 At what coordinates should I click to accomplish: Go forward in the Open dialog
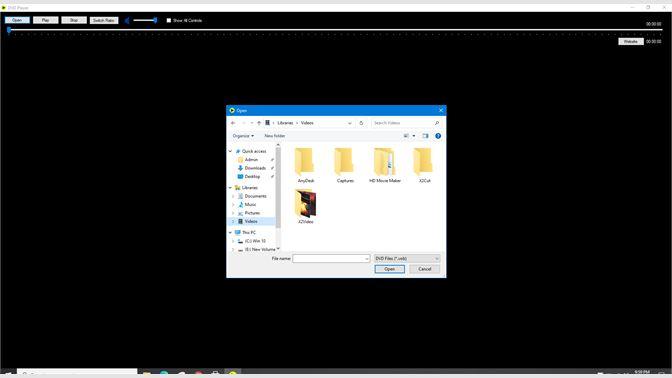[243, 123]
